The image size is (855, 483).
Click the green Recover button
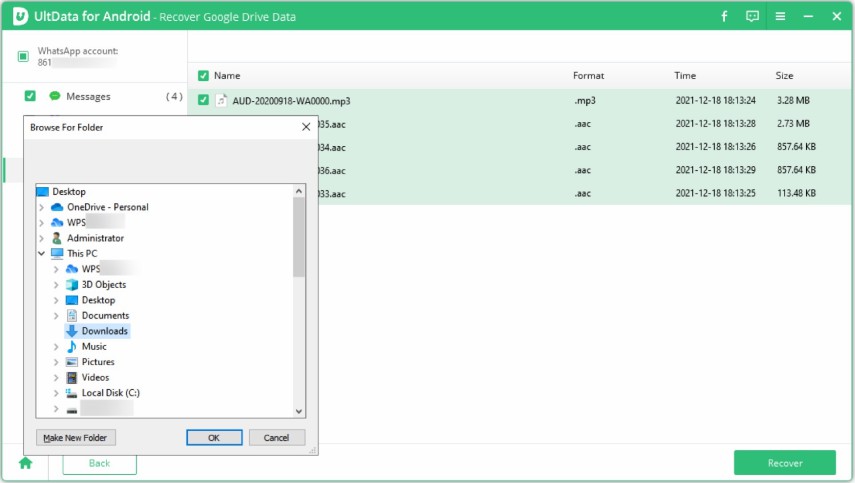[x=784, y=463]
